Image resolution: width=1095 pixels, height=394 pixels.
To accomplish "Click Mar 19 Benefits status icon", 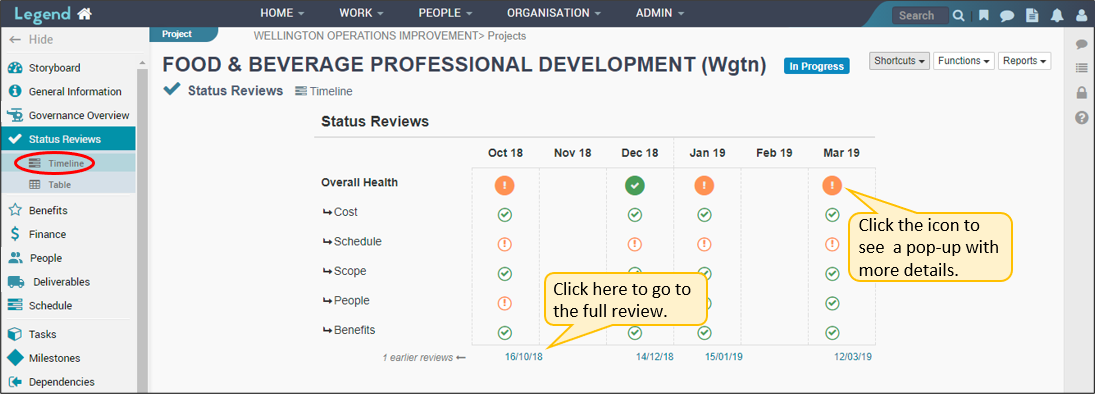I will click(832, 333).
